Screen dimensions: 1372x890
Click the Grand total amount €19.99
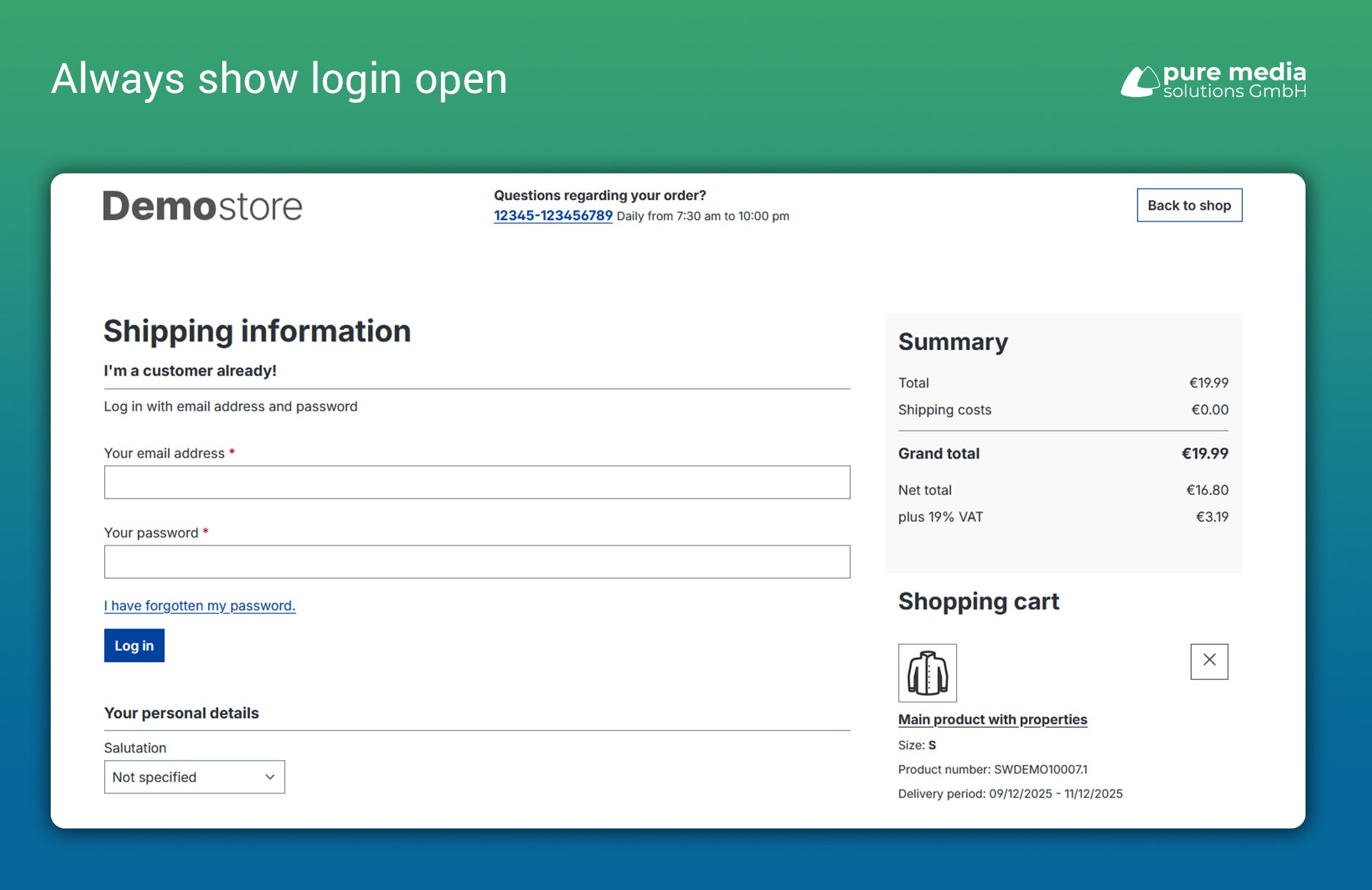point(1204,454)
